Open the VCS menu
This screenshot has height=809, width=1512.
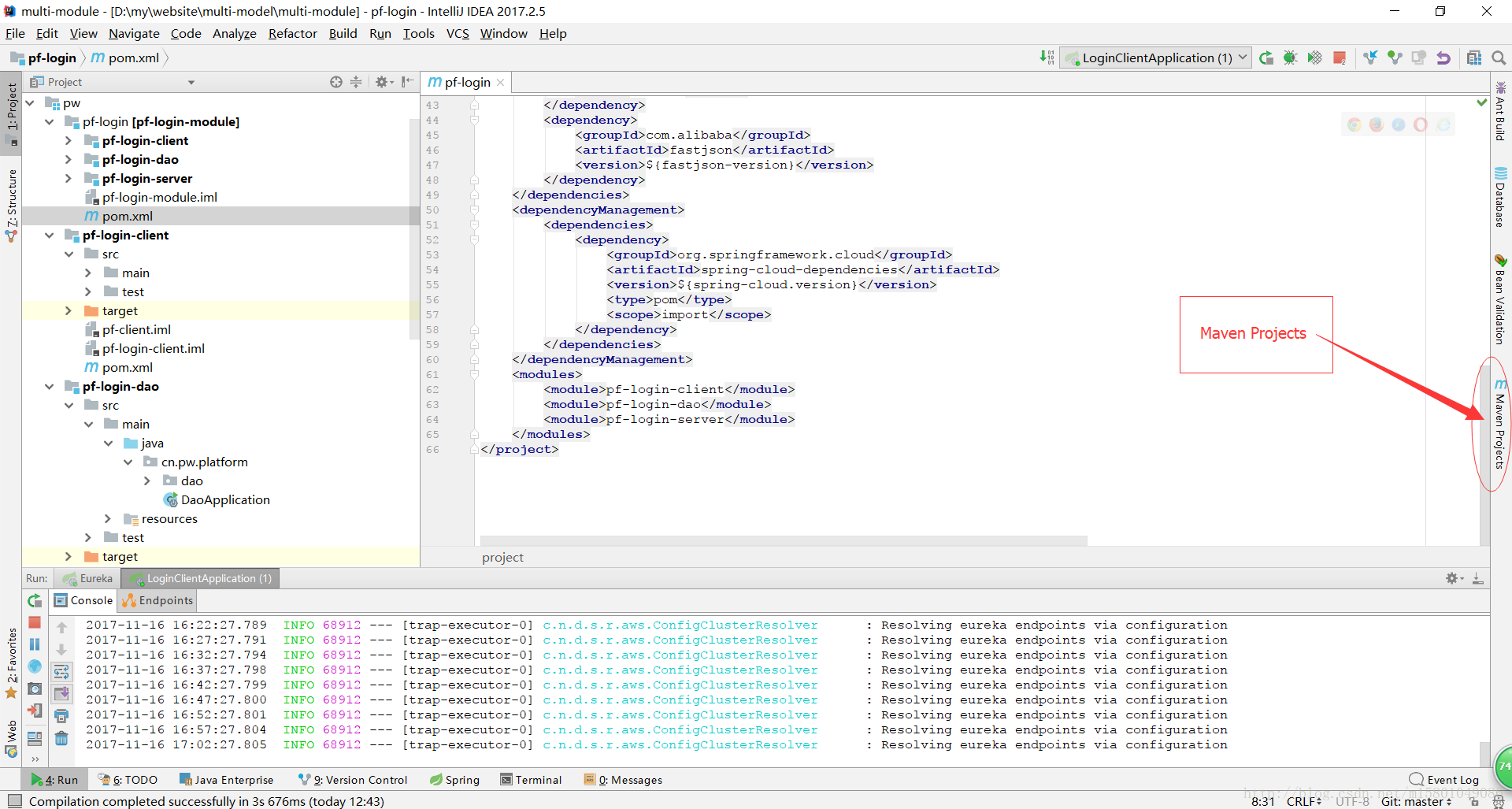pos(458,33)
